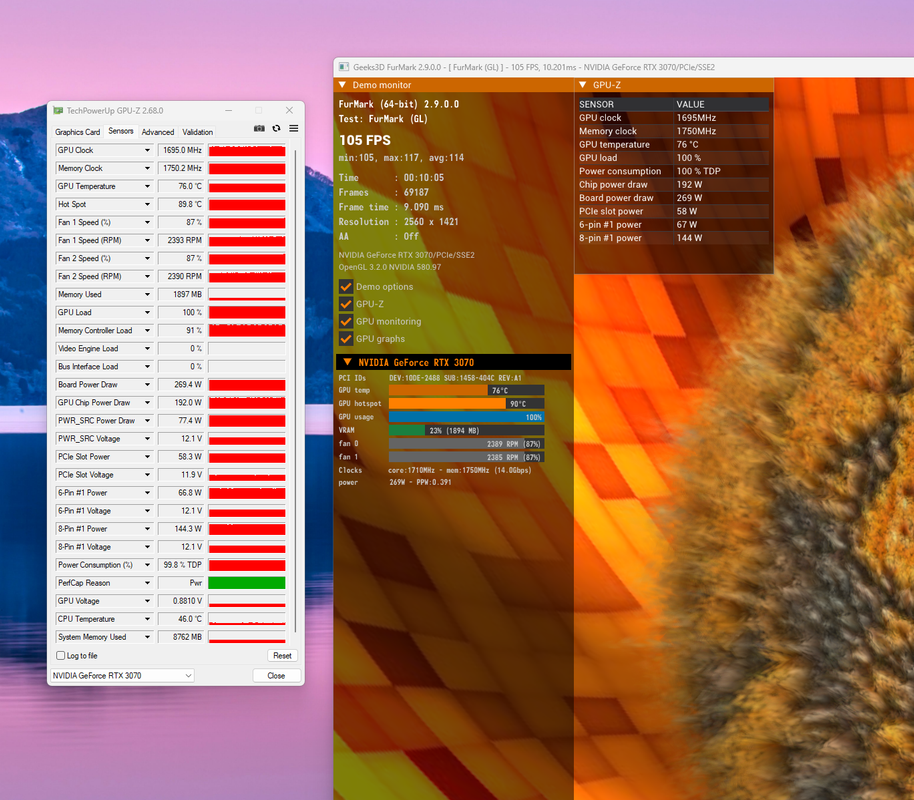Image resolution: width=914 pixels, height=800 pixels.
Task: Click the 99.8 % TDP value field
Action: tap(181, 565)
